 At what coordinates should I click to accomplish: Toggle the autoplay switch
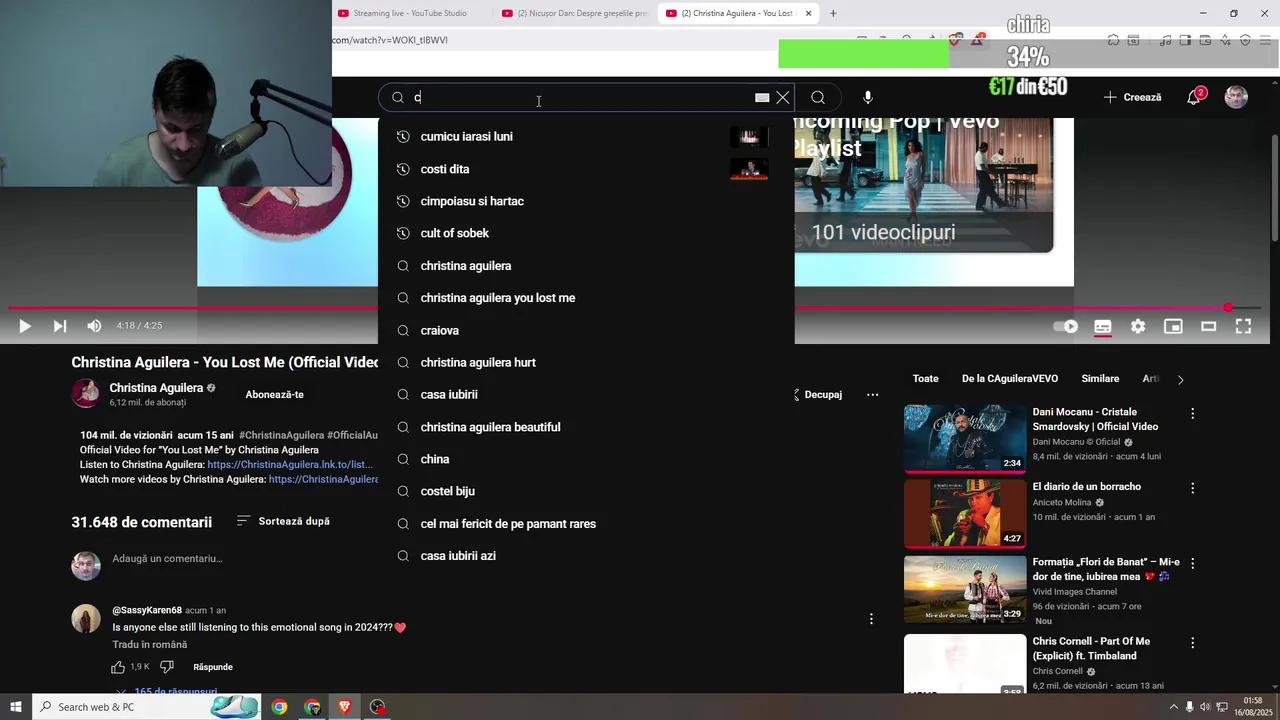(1066, 326)
